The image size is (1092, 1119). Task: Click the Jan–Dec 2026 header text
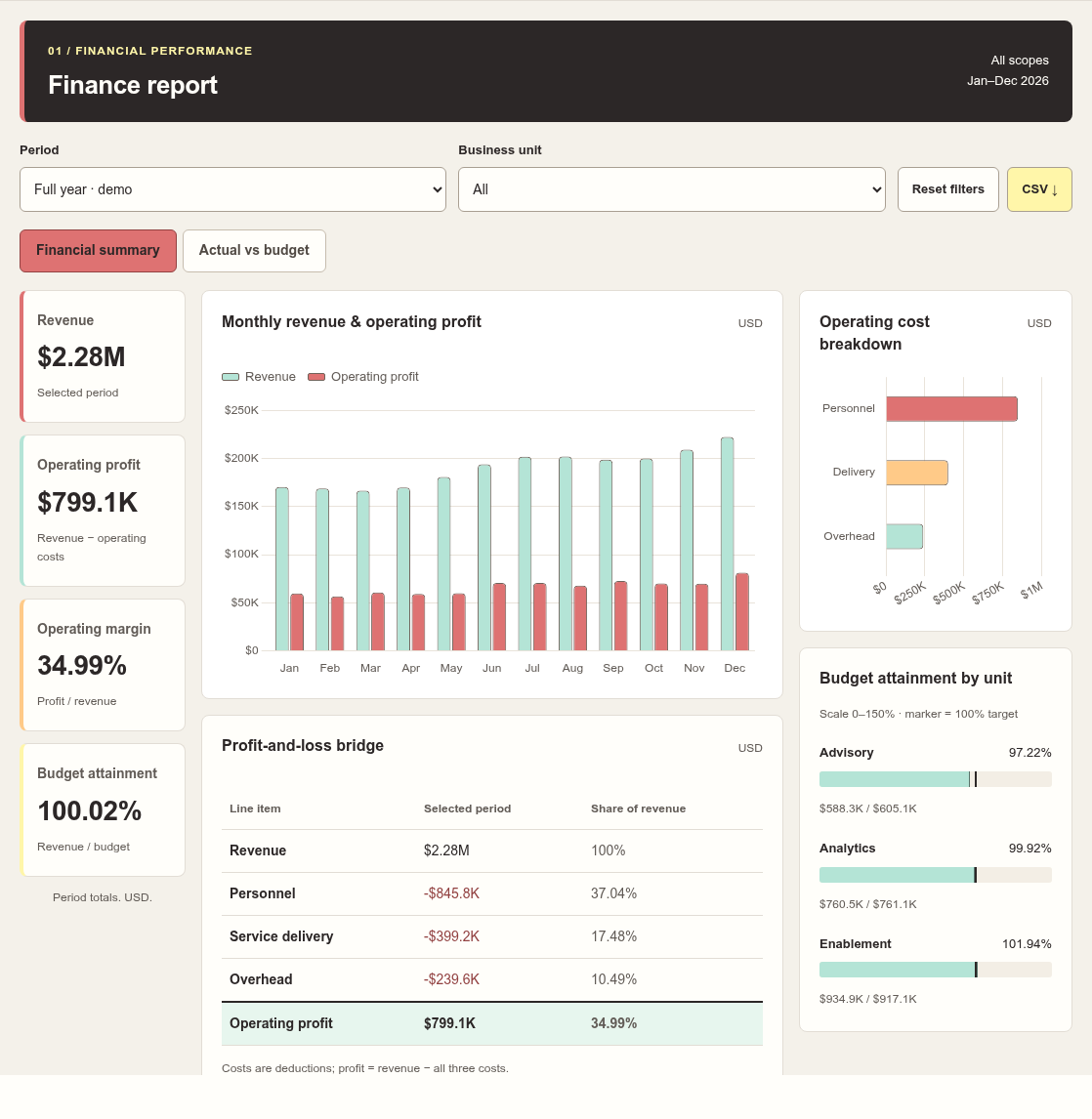click(x=1008, y=81)
